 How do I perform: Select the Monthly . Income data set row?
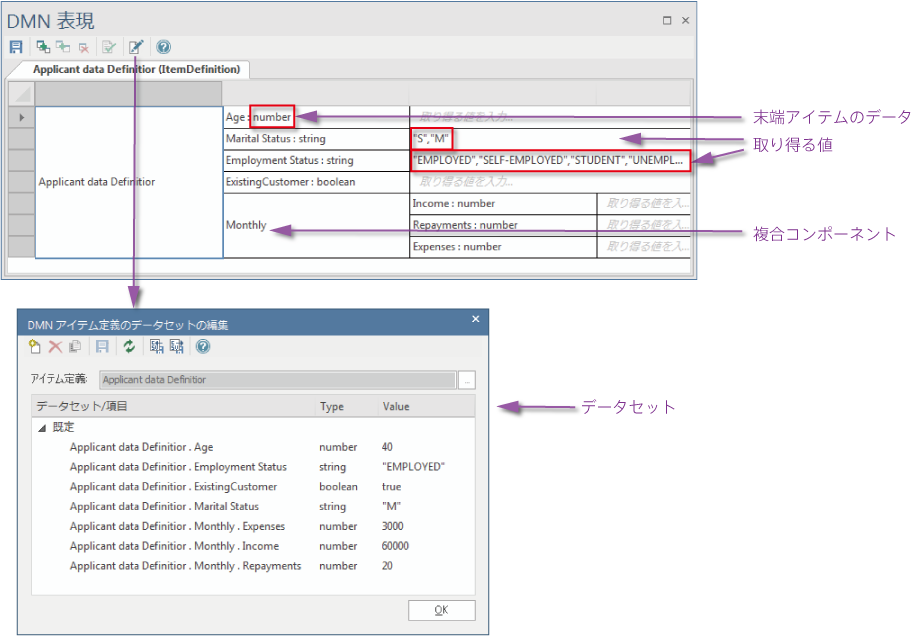tap(174, 546)
